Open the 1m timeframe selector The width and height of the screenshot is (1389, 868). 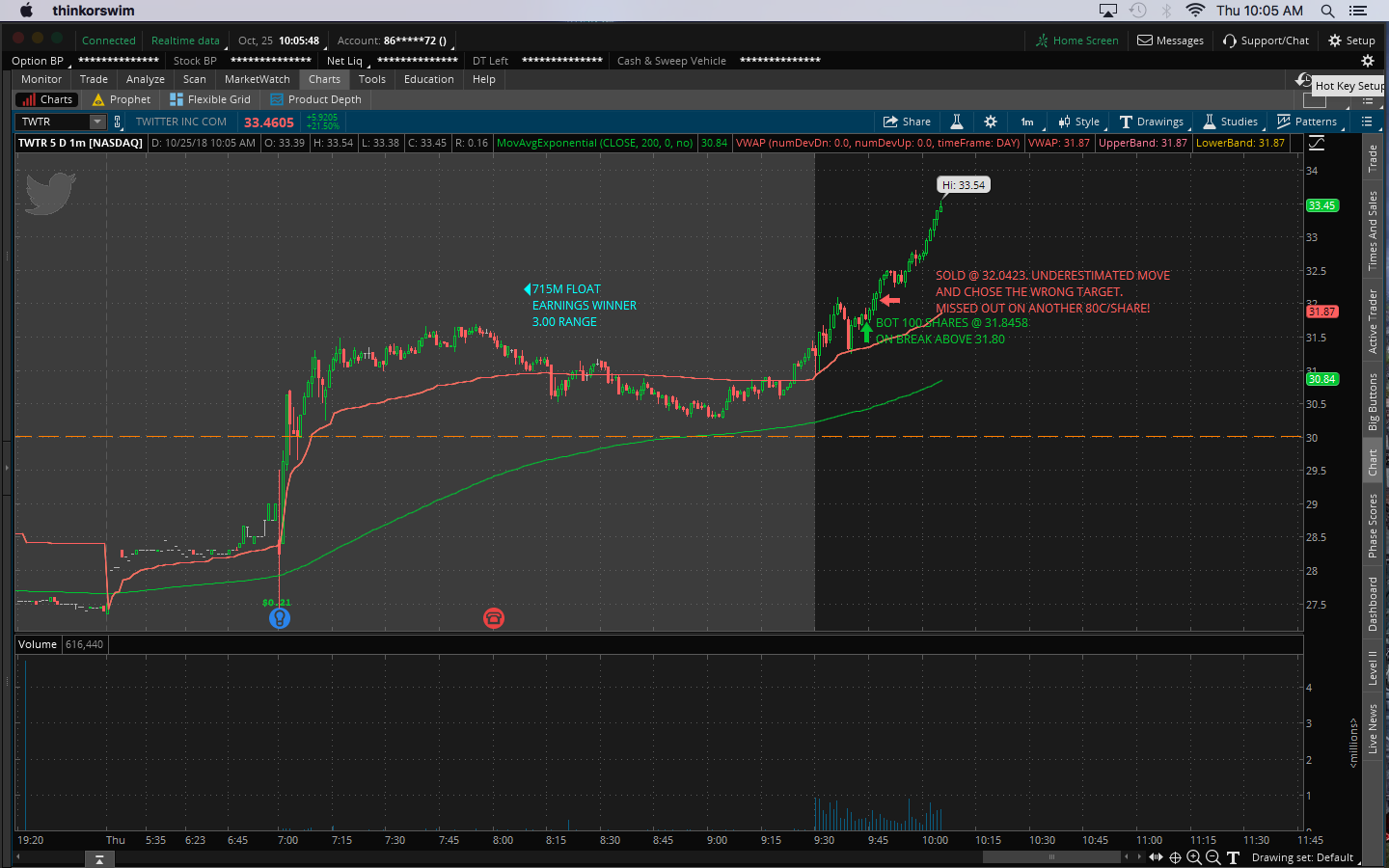1028,122
